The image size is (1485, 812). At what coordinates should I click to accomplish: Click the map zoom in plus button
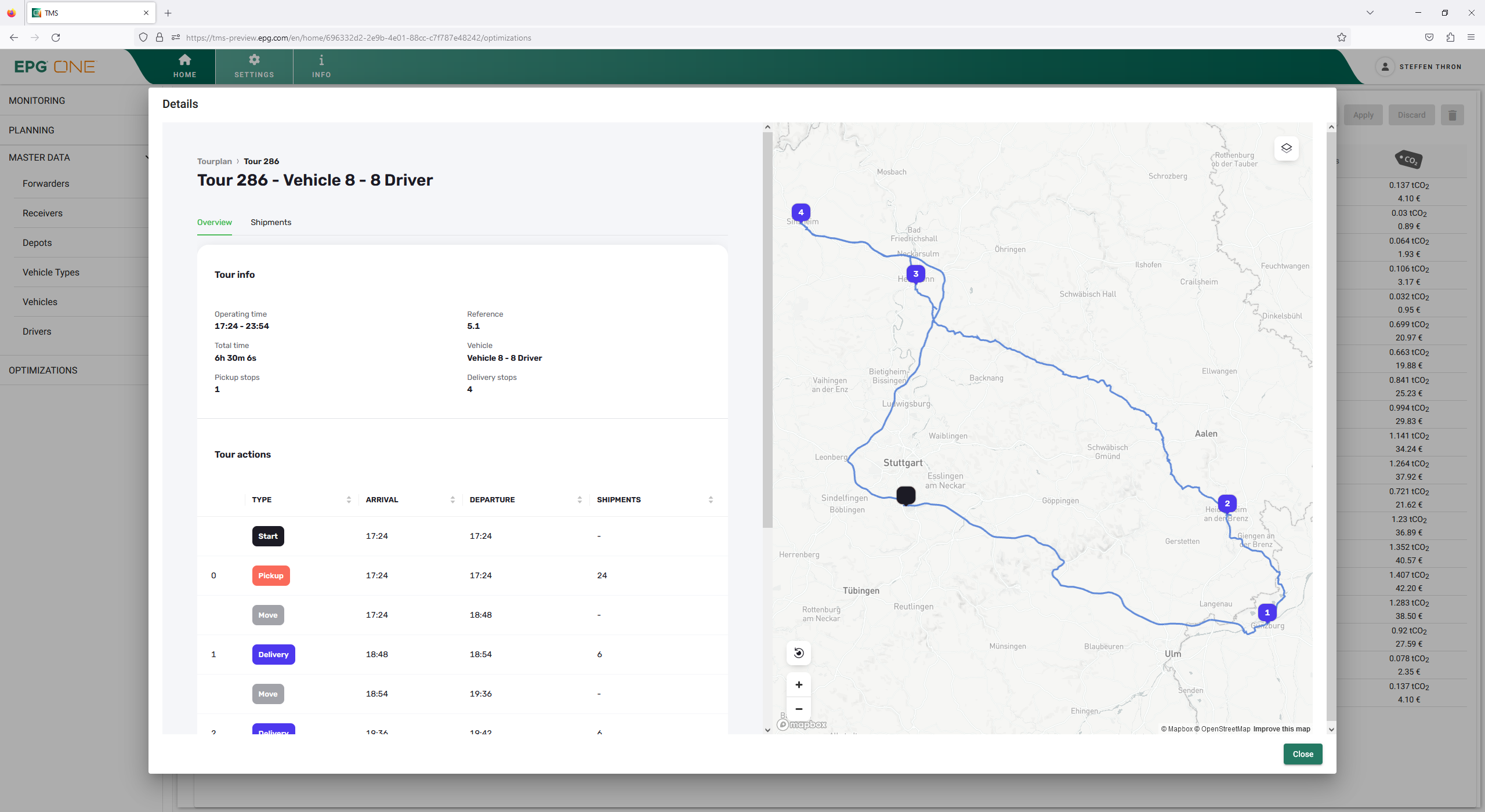(x=799, y=685)
